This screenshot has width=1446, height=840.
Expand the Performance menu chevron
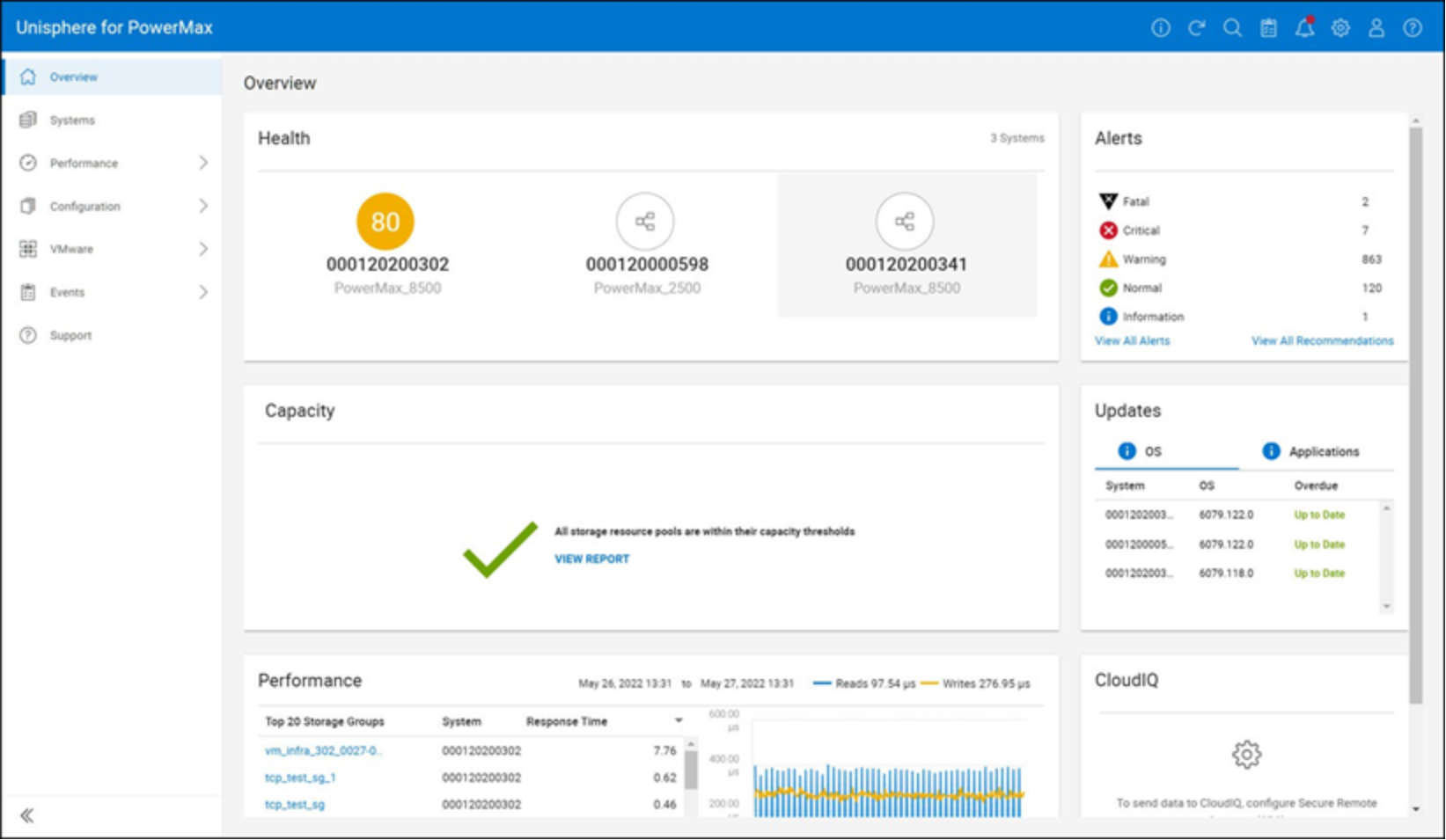click(203, 163)
